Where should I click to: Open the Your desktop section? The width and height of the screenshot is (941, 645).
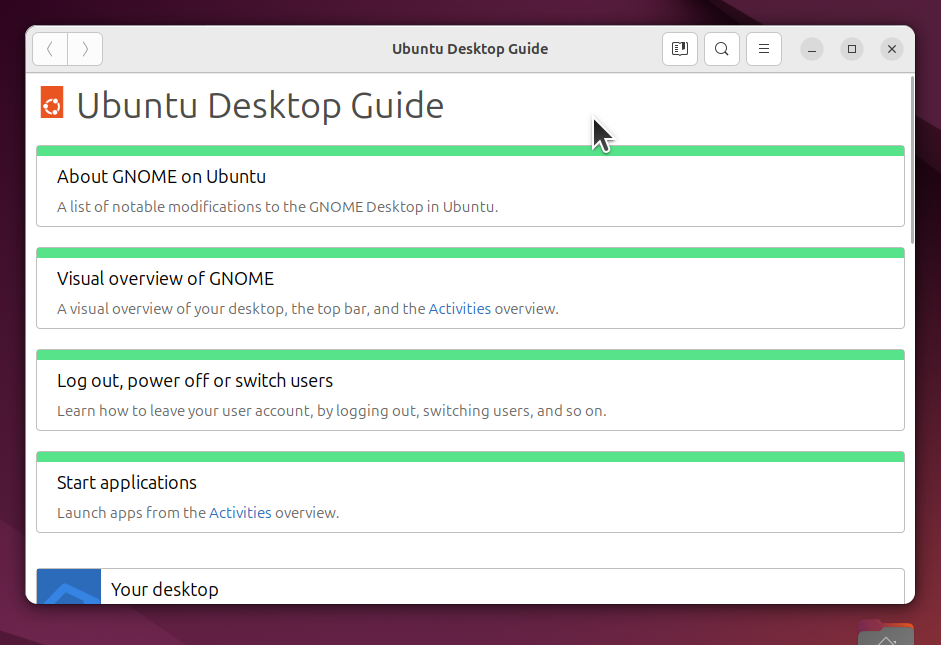tap(470, 586)
